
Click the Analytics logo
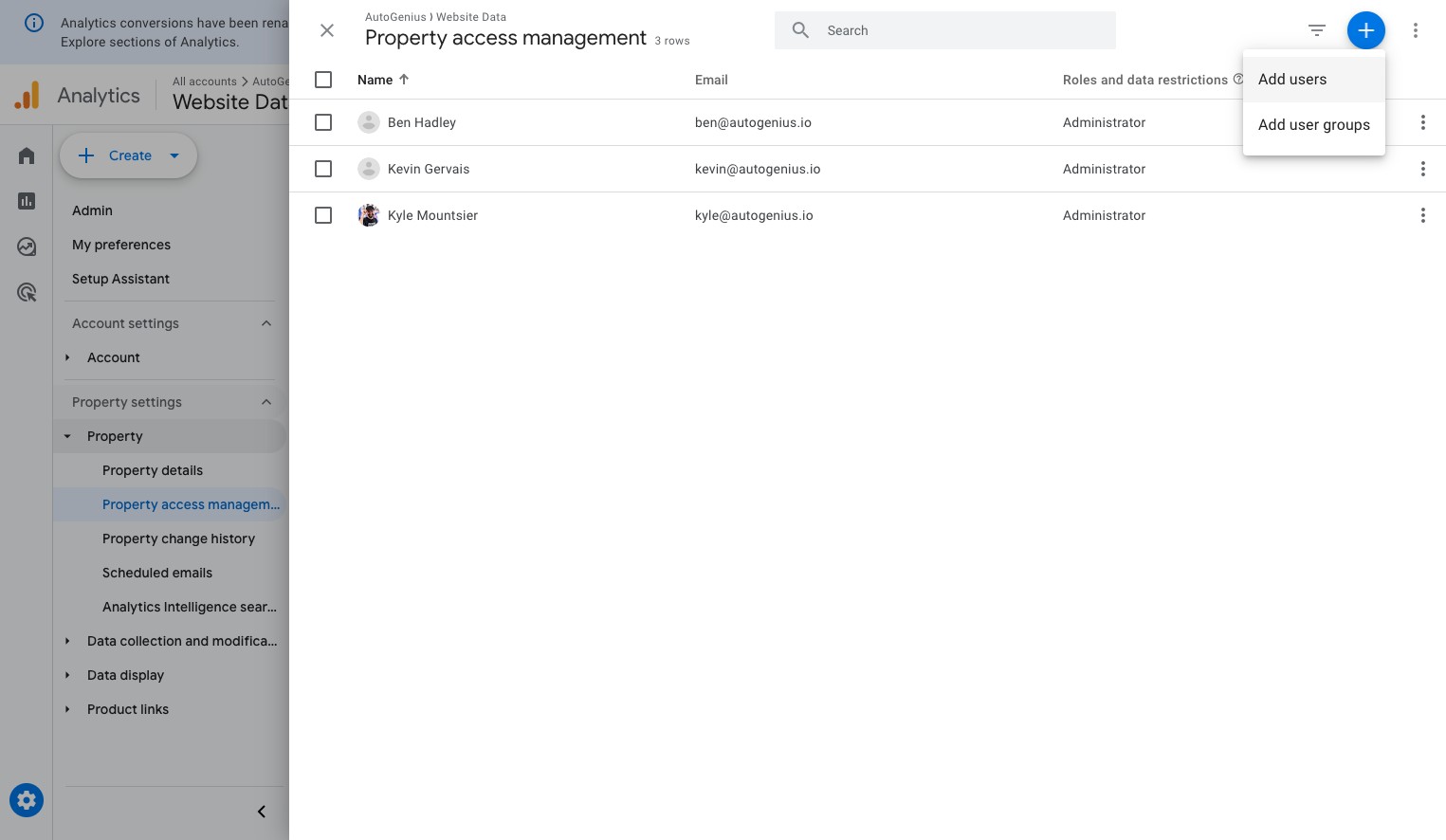[x=27, y=95]
